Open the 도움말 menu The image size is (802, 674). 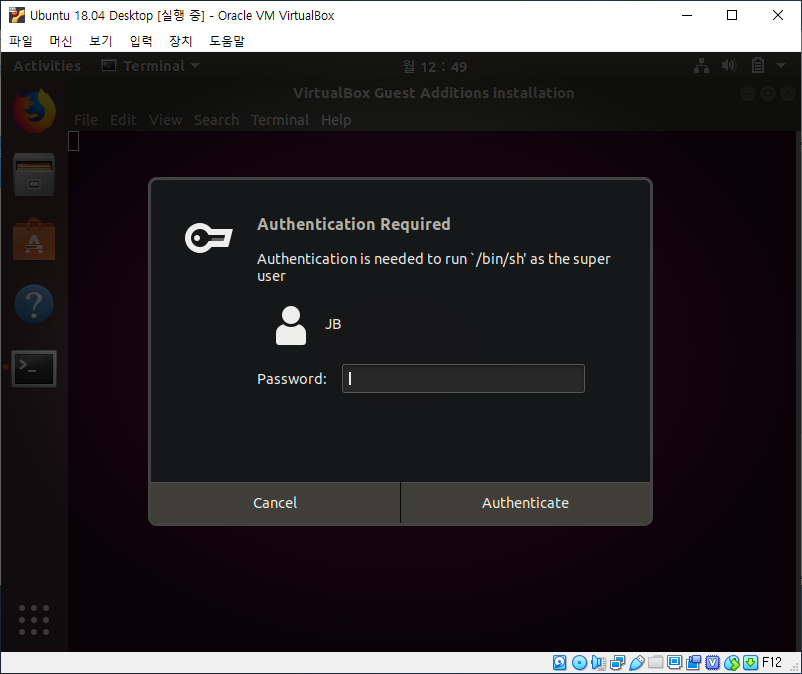pyautogui.click(x=227, y=41)
